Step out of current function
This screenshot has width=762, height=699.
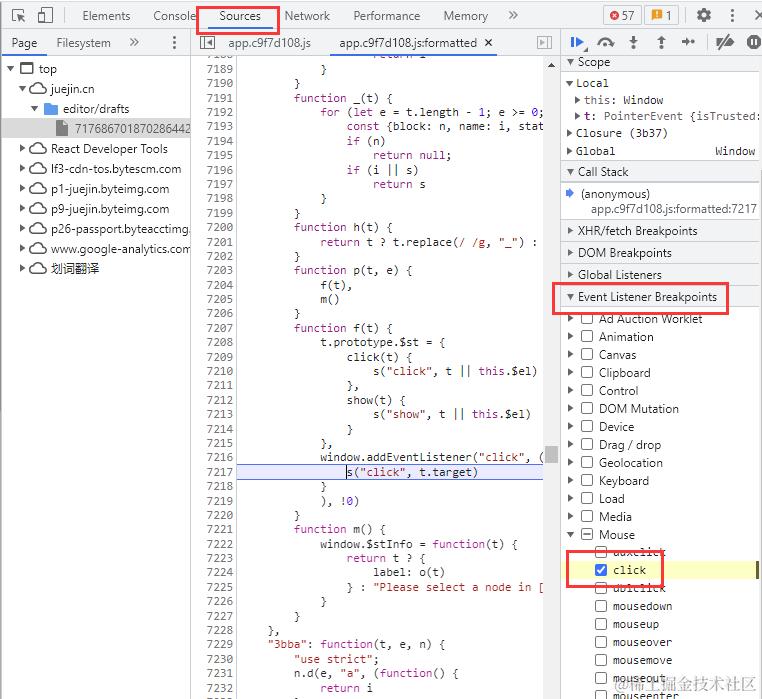661,43
